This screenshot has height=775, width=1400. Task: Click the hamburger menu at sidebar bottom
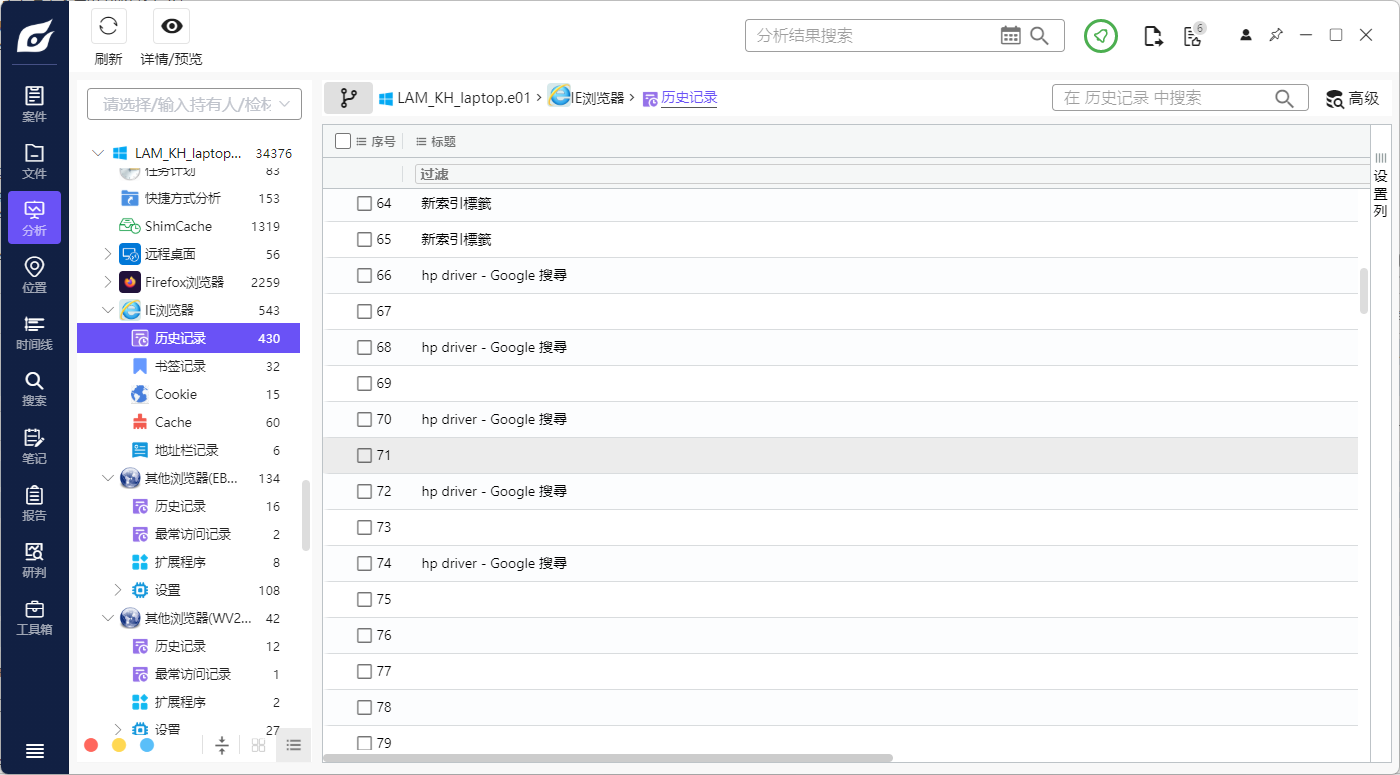pos(34,751)
